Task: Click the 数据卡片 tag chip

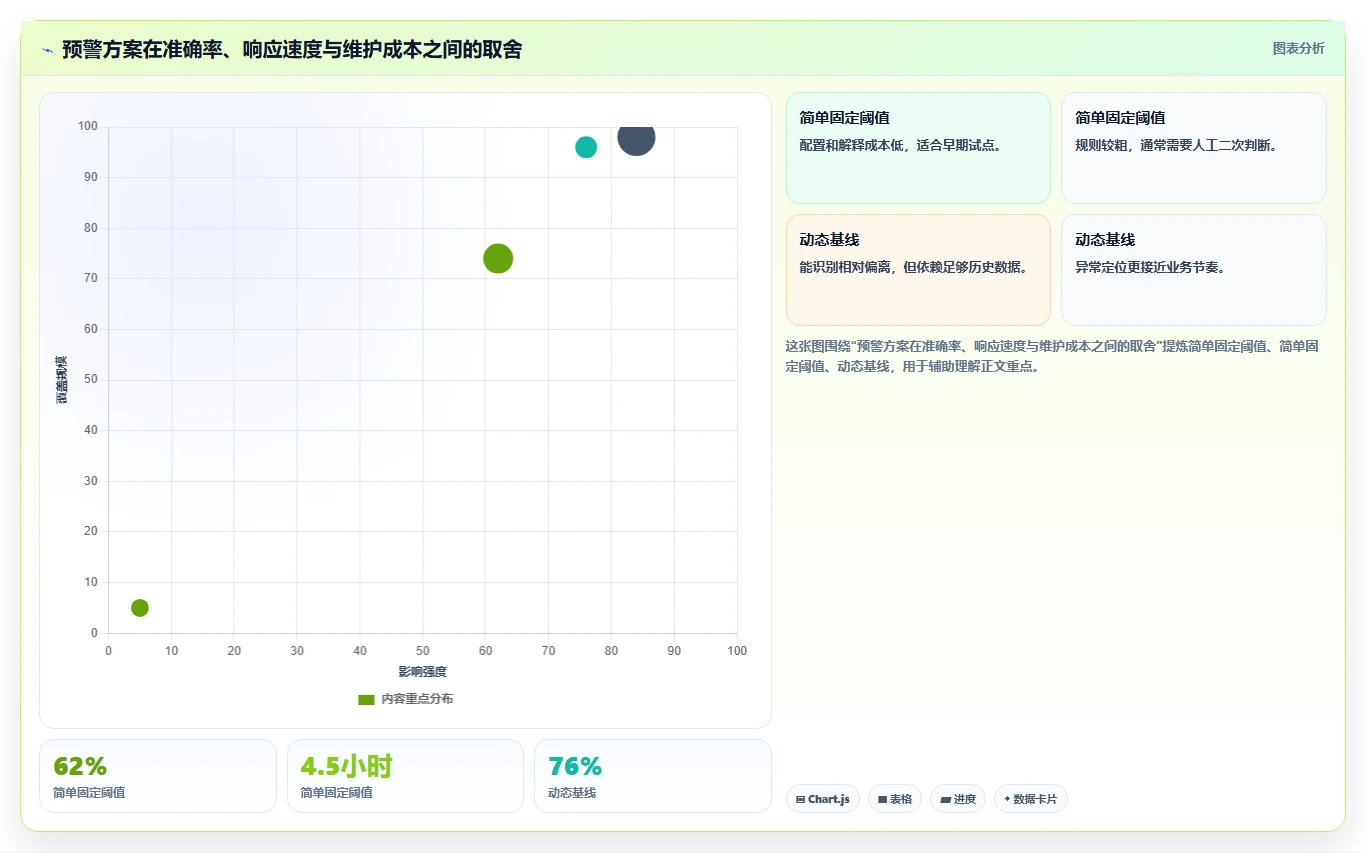Action: coord(1030,799)
